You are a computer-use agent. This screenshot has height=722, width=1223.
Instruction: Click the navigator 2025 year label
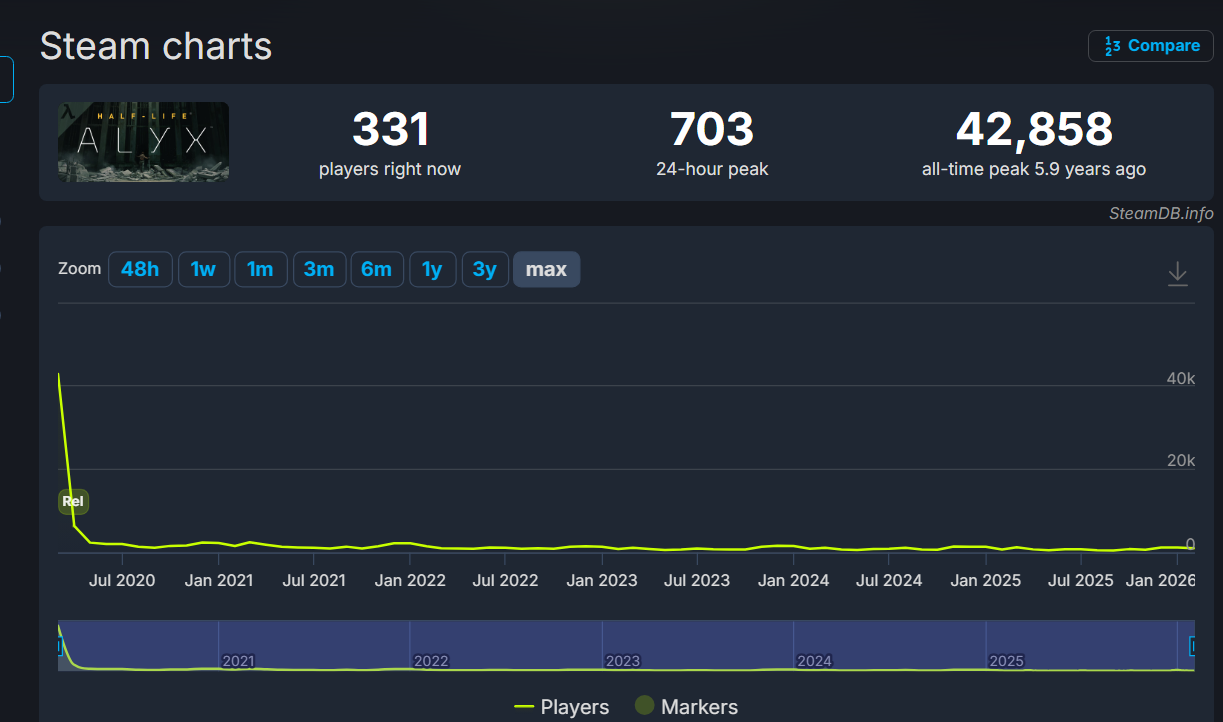tap(1007, 661)
